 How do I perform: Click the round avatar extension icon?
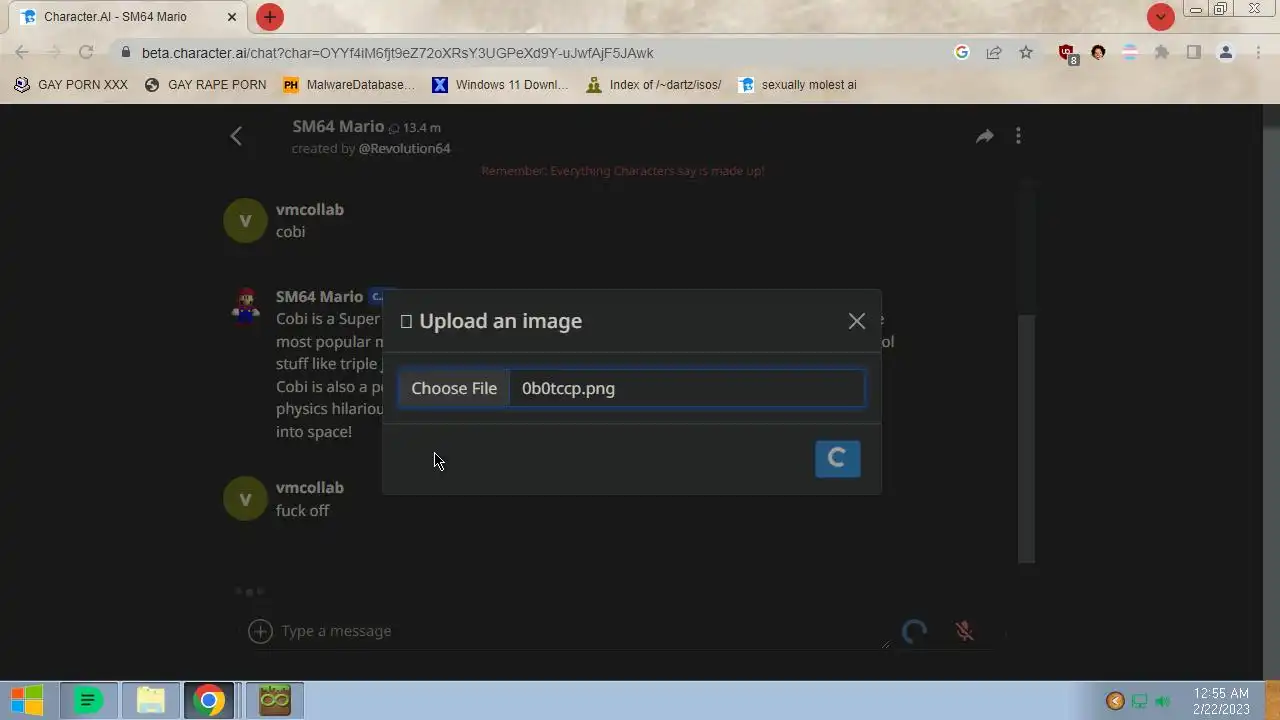coord(1098,52)
